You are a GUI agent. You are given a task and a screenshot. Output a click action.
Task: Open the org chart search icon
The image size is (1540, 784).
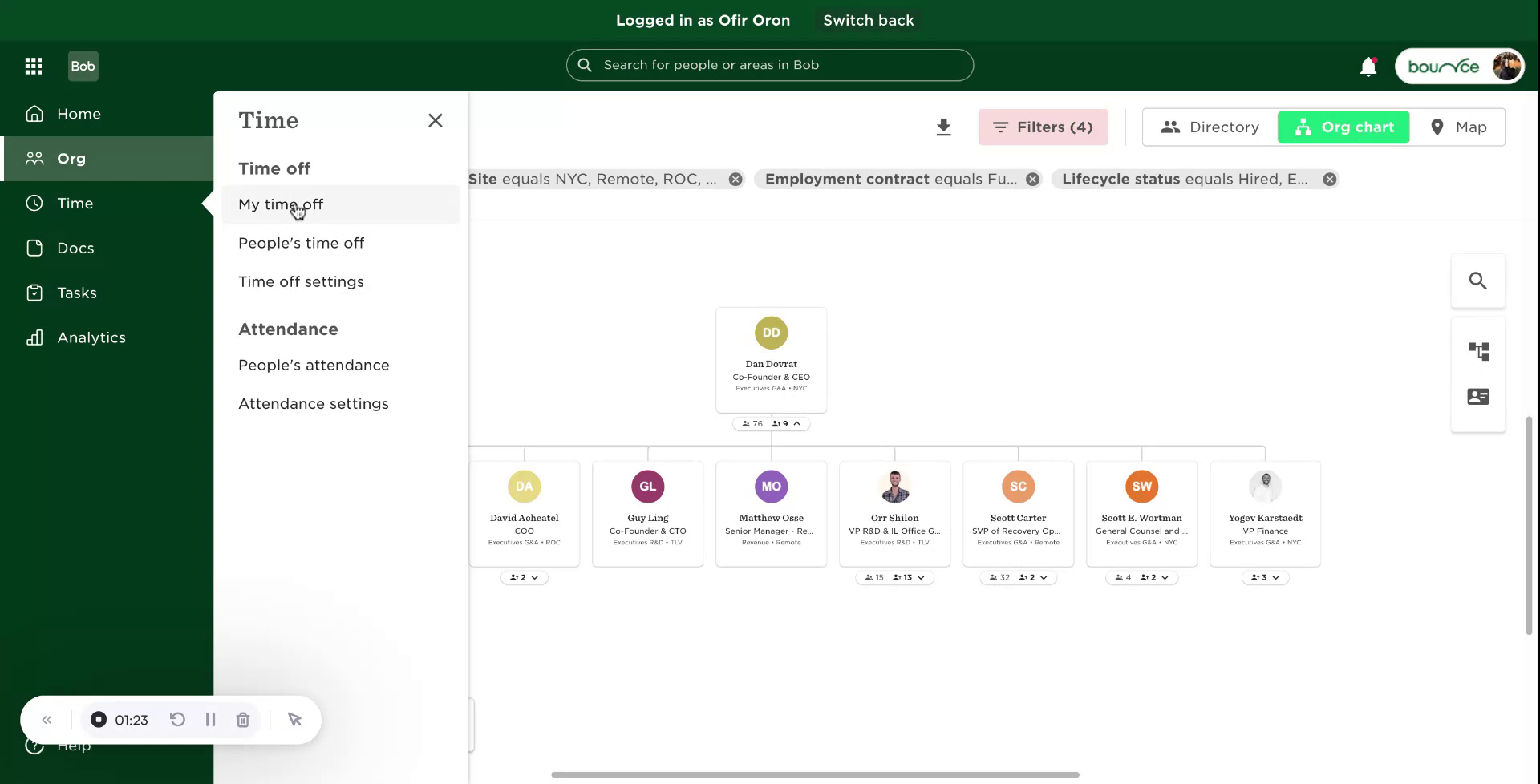click(x=1478, y=281)
